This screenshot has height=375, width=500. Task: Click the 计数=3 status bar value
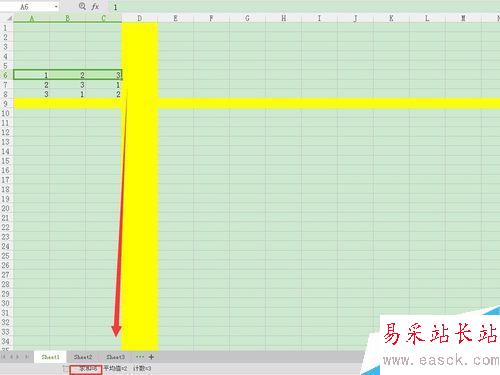(142, 369)
